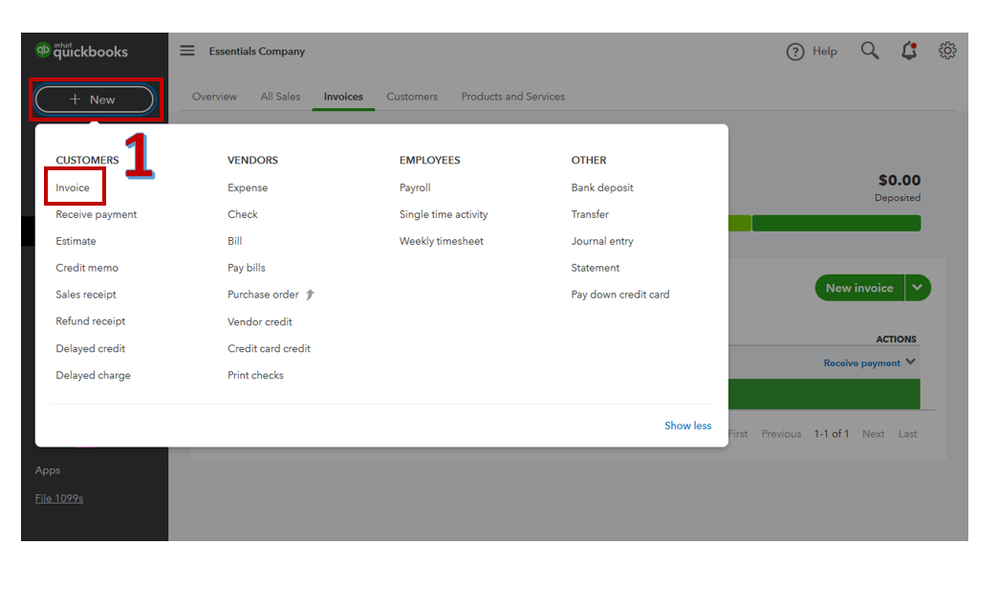Click the 1-1 of 1 pagination text
The height and width of the screenshot is (590, 998).
831,434
